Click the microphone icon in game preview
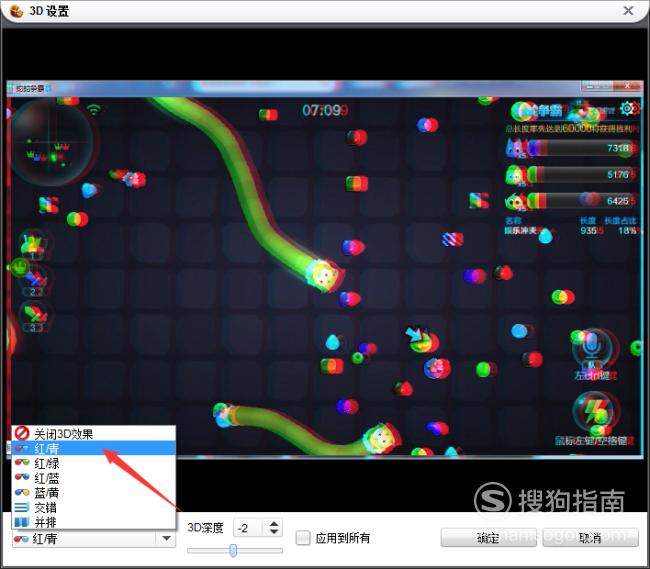The image size is (650, 569). click(x=592, y=346)
